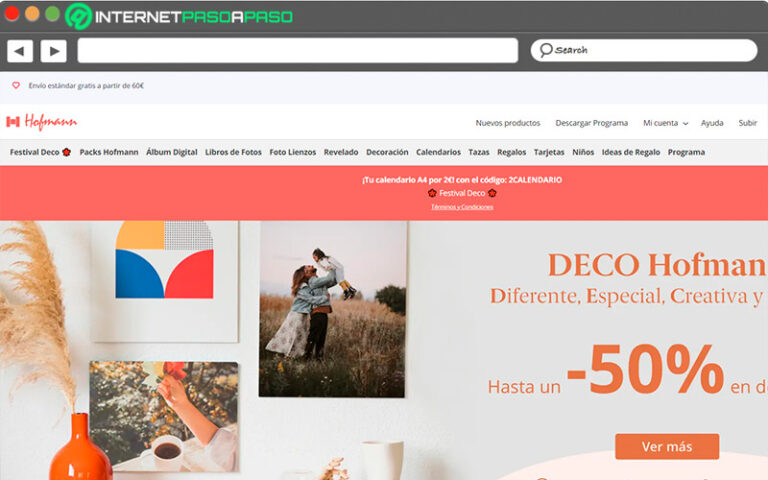Viewport: 768px width, 480px height.
Task: Click the yellow minimize window dot
Action: 32,14
